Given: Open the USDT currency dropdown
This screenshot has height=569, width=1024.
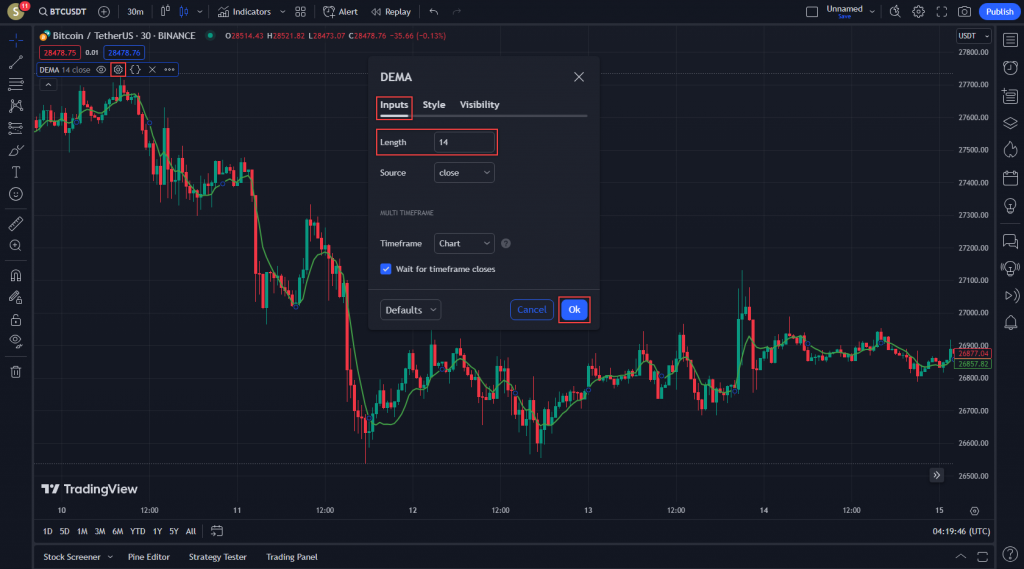Looking at the screenshot, I should (973, 36).
